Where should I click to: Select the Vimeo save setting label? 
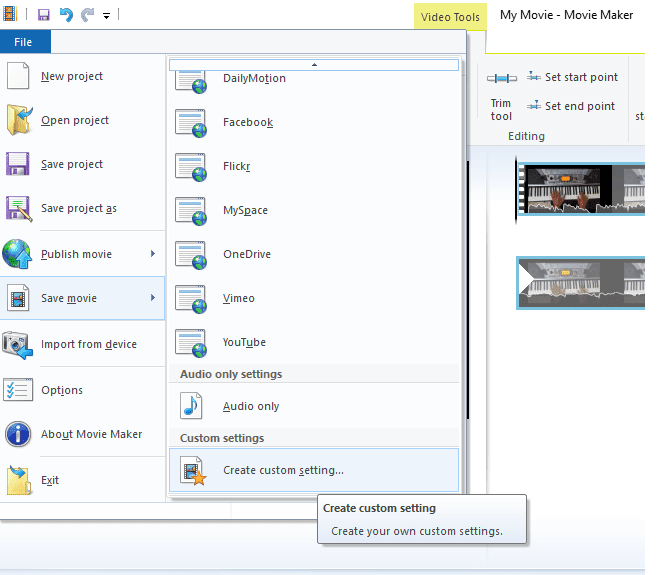pos(238,298)
